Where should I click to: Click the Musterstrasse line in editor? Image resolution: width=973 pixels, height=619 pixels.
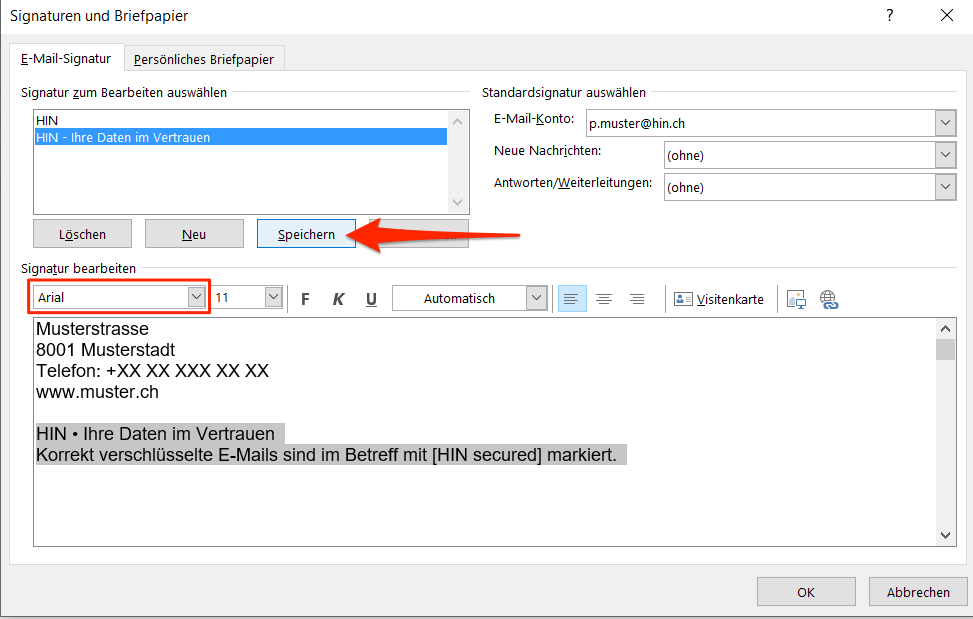pos(92,329)
